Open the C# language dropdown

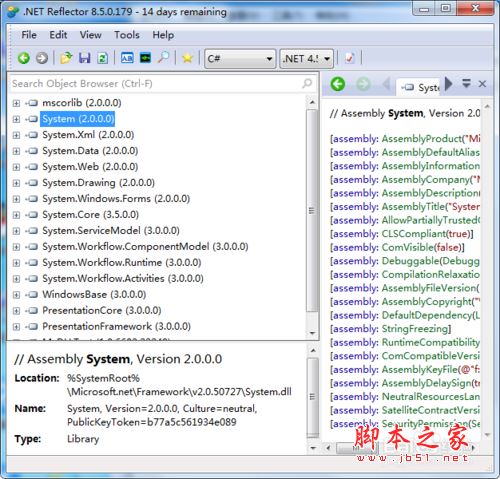240,59
